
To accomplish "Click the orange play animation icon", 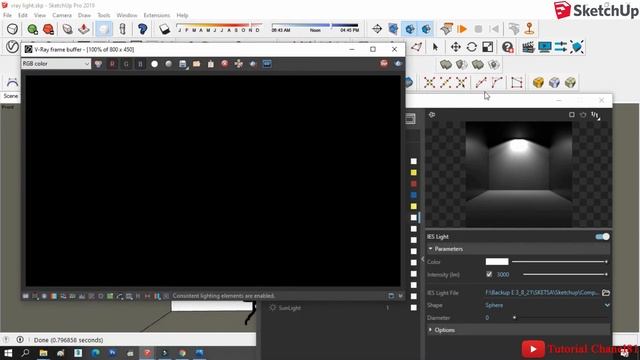I will point(462,29).
